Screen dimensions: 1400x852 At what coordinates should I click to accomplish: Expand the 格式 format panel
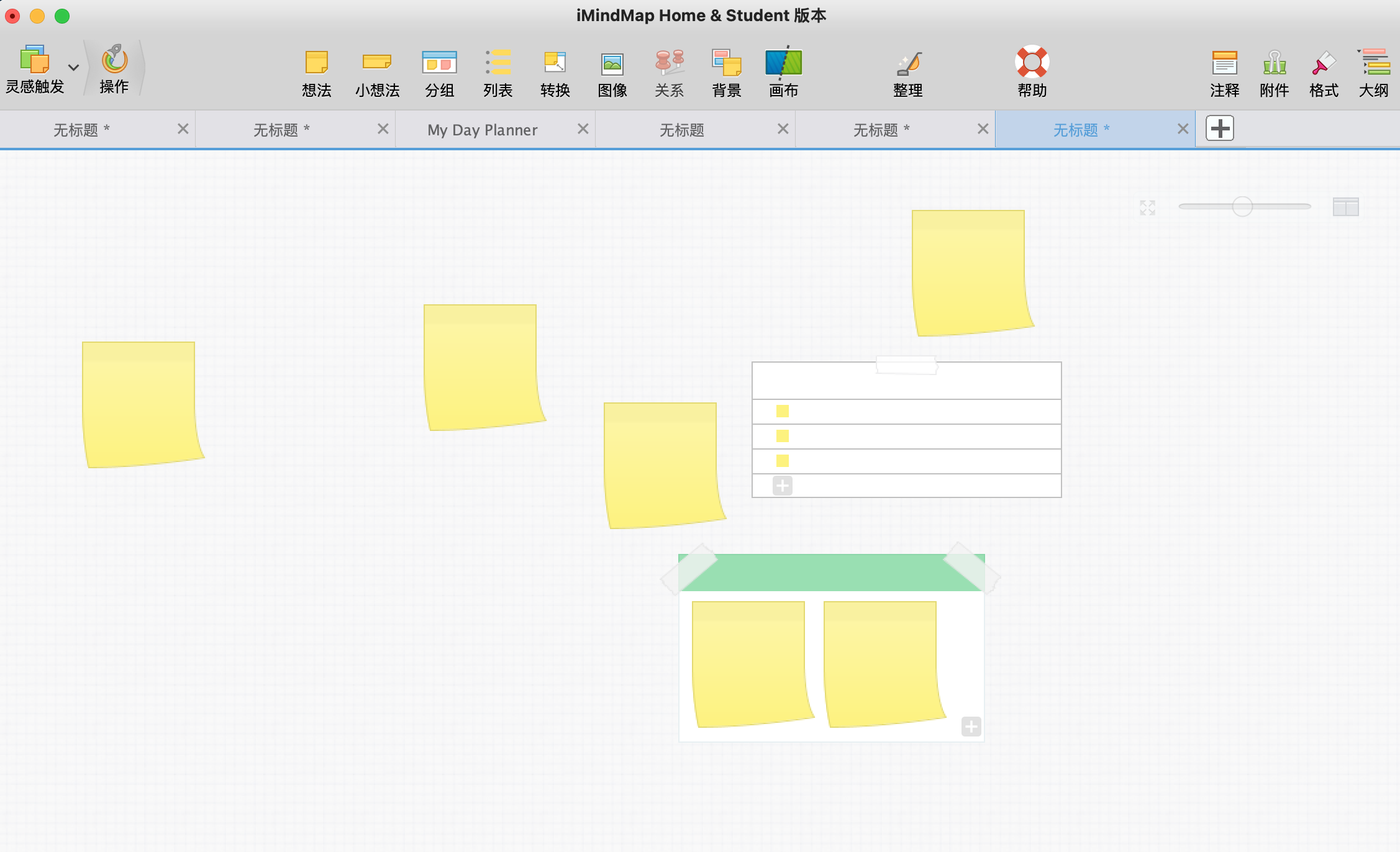pos(1324,63)
